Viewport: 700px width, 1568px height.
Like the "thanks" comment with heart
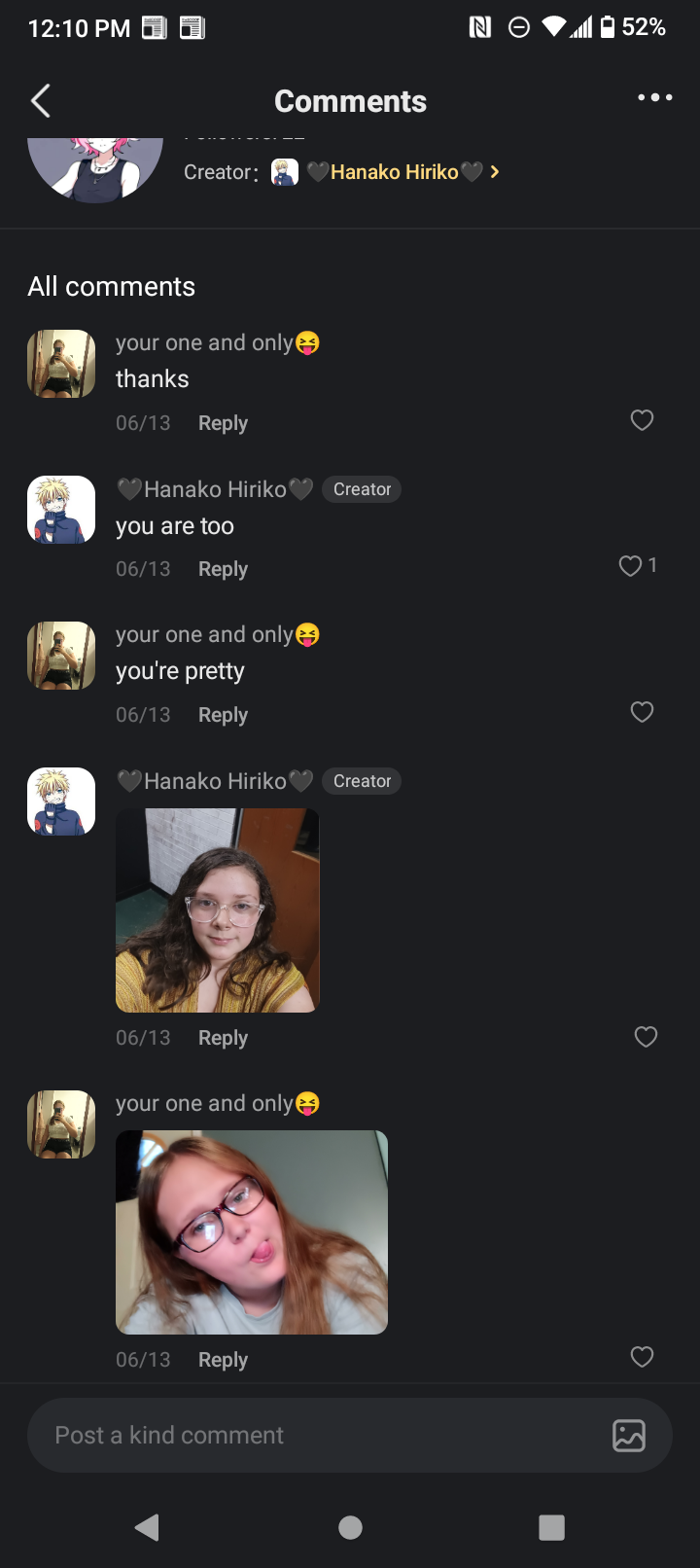point(642,420)
